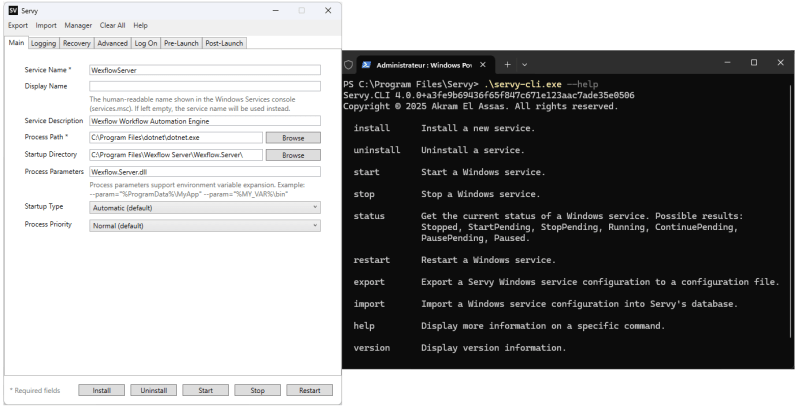798x408 pixels.
Task: Click the PowerShell tab icon in terminal window
Action: 366,65
